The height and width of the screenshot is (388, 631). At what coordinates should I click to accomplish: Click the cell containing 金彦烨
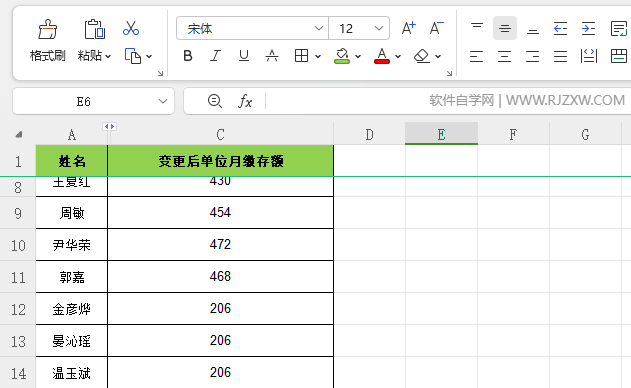point(72,309)
